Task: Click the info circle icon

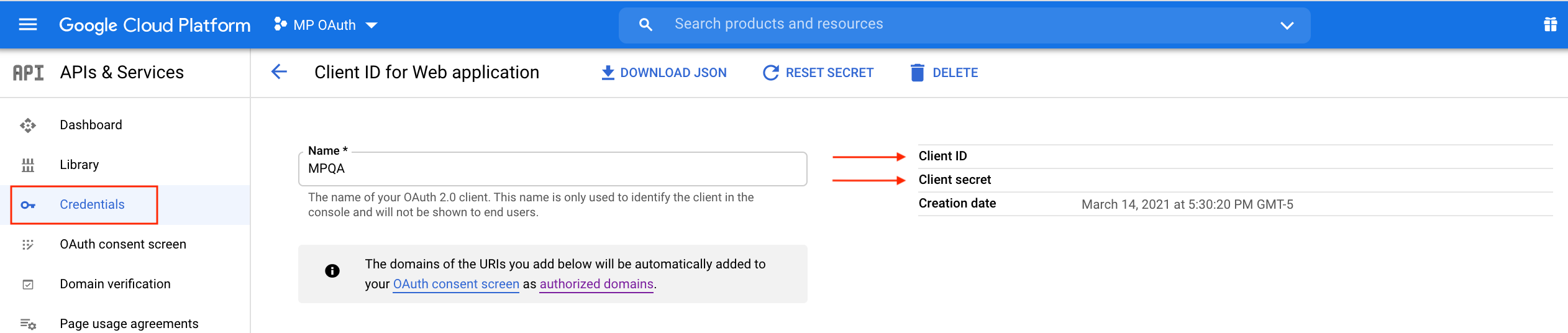Action: coord(332,271)
